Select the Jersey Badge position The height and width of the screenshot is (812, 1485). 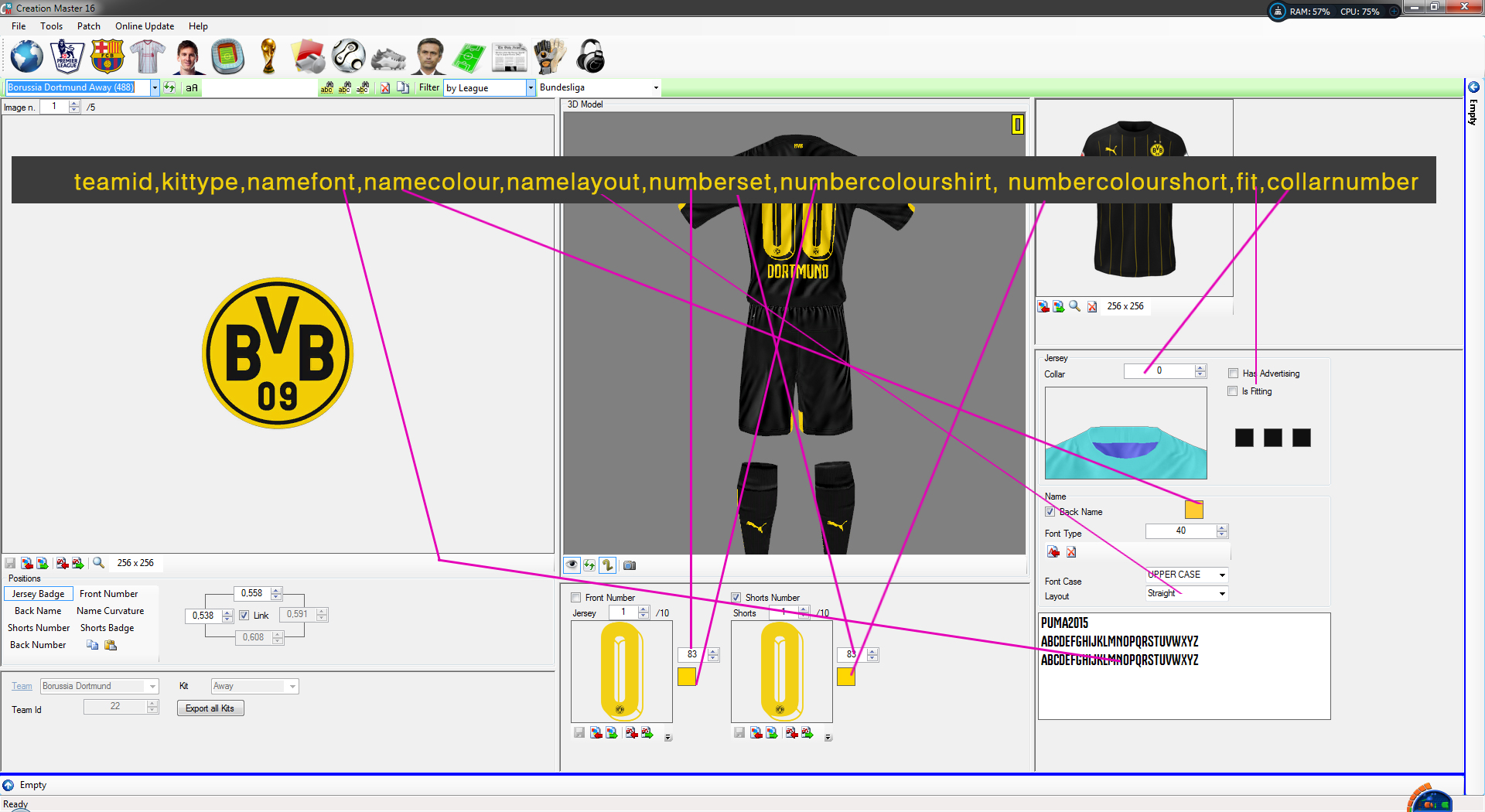tap(38, 594)
